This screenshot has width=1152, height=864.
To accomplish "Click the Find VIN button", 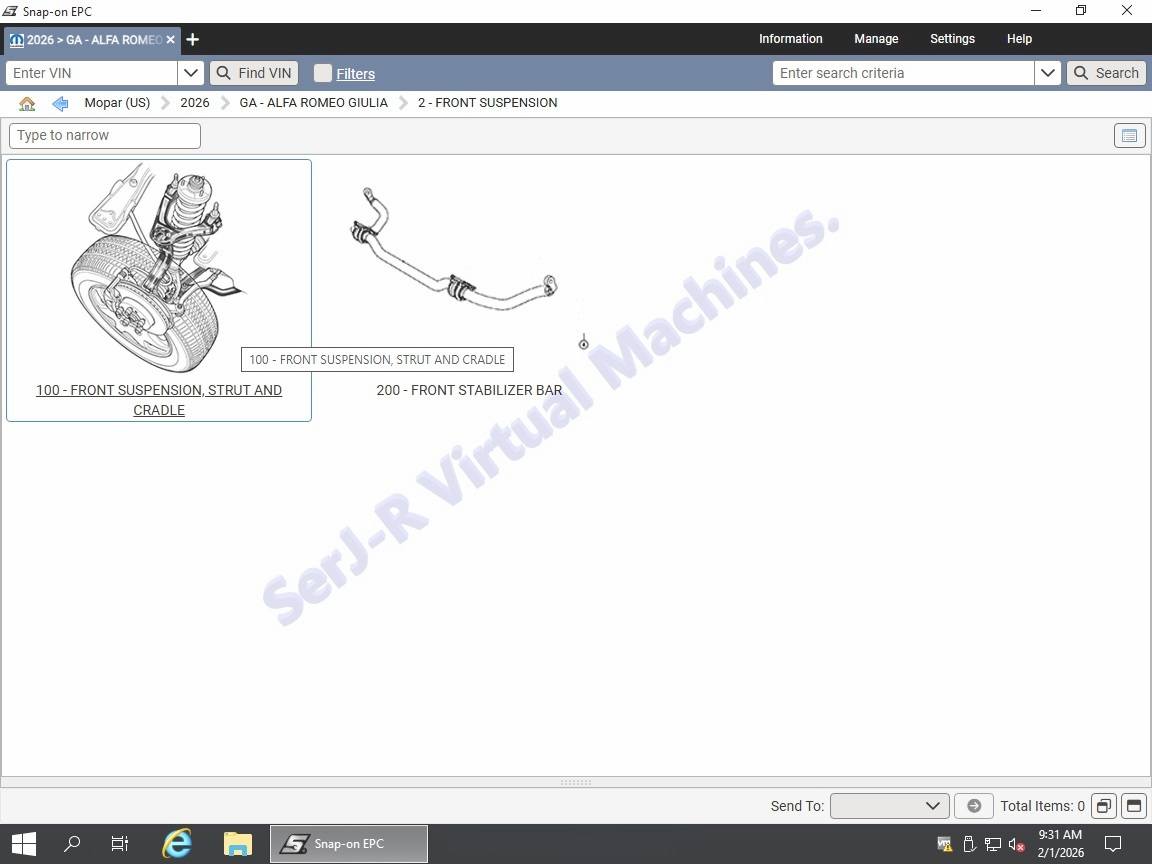I will coord(254,73).
